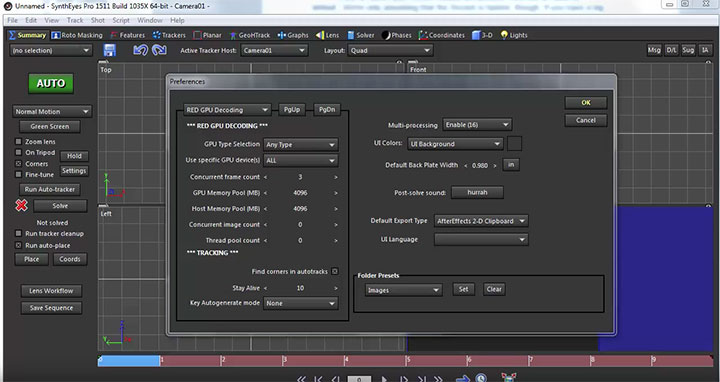Click the double-right fast-forward icon
The width and height of the screenshot is (720, 382).
pos(439,379)
